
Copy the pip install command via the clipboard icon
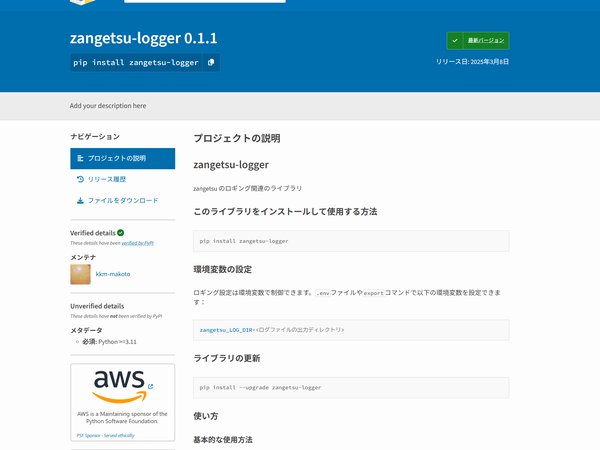point(211,62)
